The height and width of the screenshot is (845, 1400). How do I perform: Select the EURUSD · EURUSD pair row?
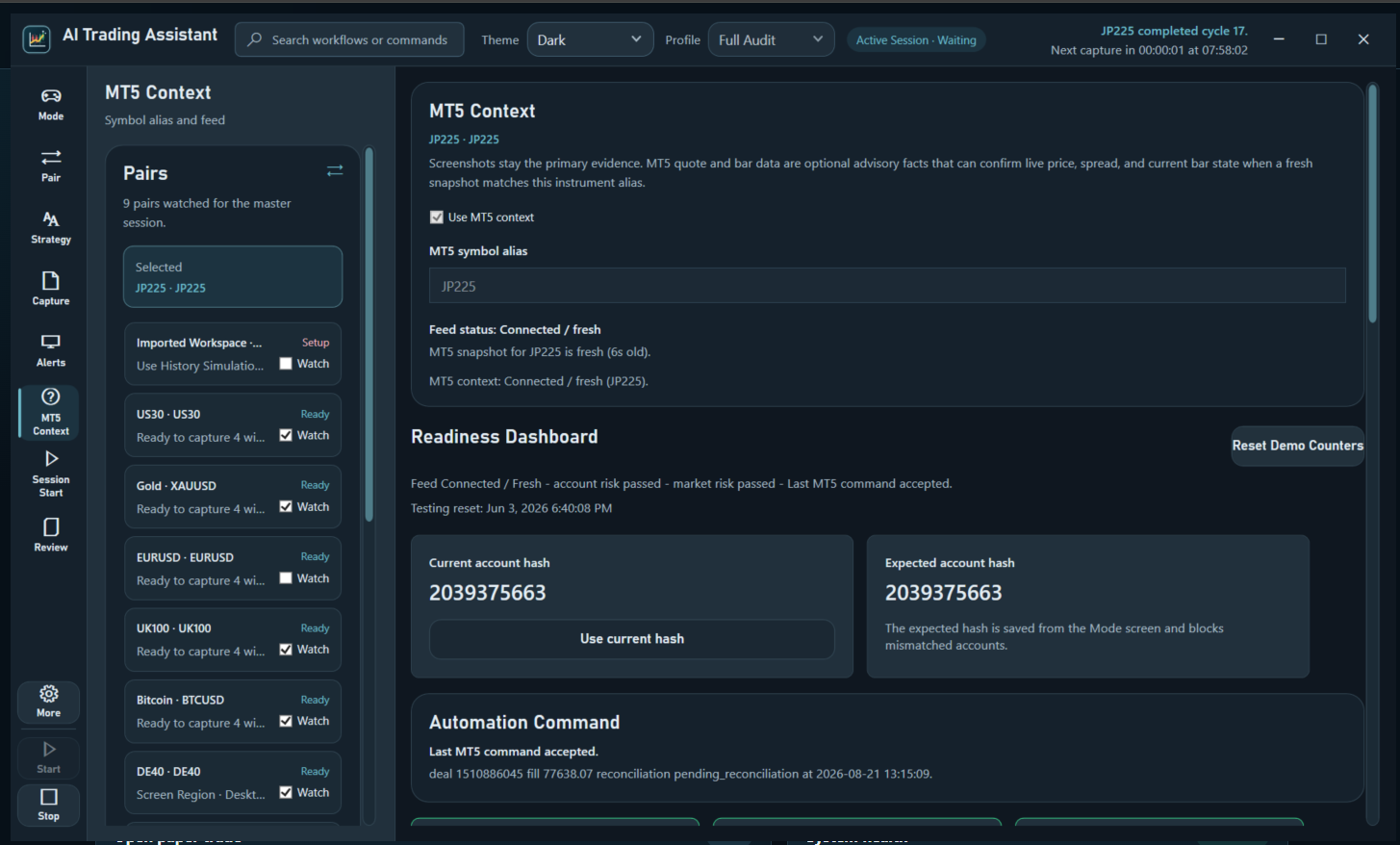tap(233, 569)
